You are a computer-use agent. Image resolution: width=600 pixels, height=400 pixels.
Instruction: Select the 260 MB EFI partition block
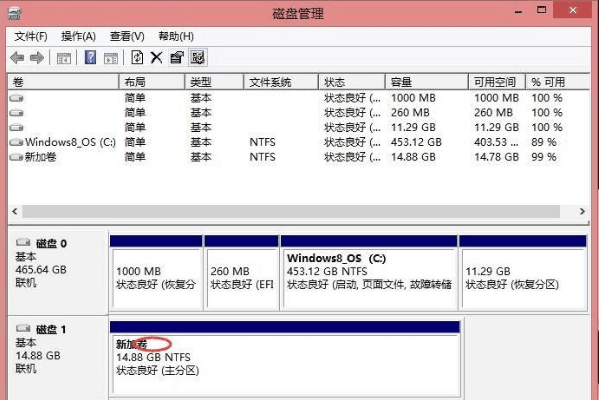pos(241,273)
